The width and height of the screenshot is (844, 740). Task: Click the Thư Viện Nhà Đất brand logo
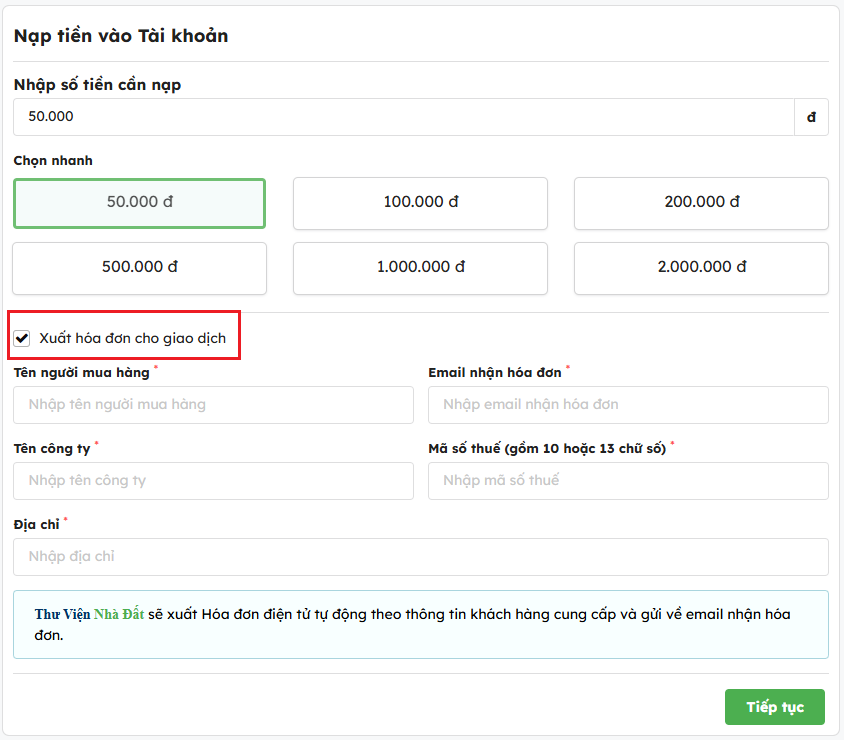[x=89, y=614]
